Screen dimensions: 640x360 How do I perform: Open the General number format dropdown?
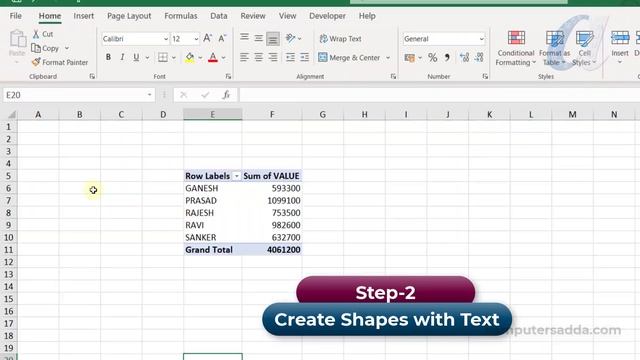(x=482, y=39)
